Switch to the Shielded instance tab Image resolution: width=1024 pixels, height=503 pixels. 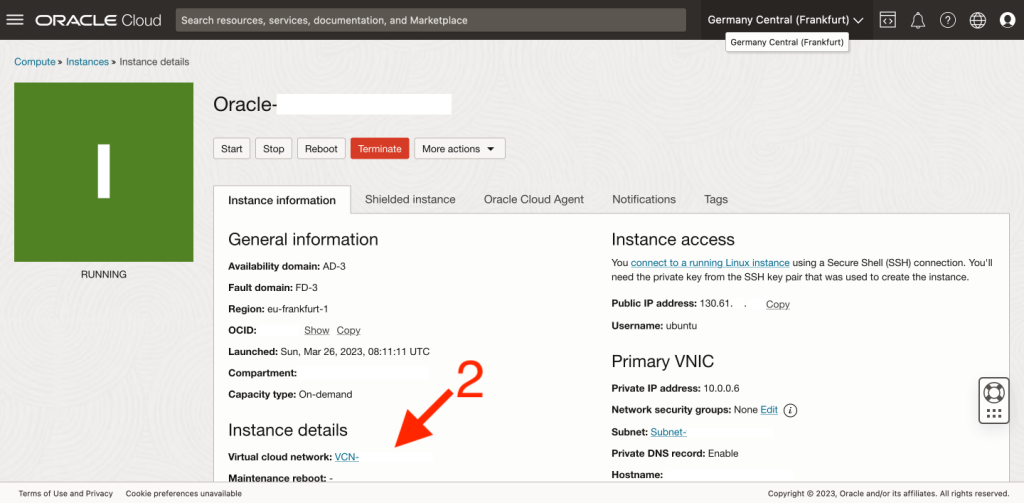click(410, 199)
